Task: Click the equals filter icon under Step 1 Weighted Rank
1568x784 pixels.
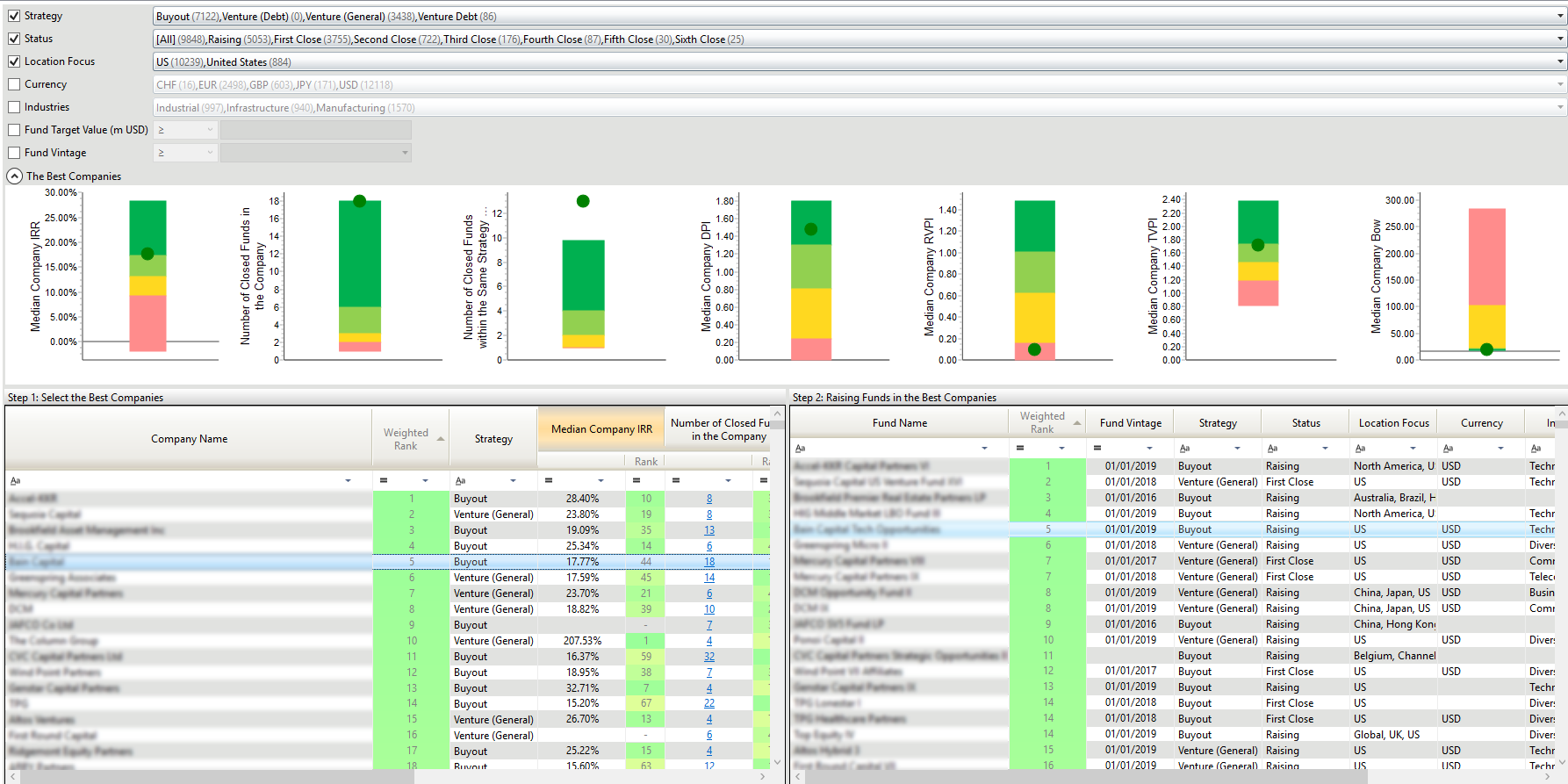Action: click(384, 481)
